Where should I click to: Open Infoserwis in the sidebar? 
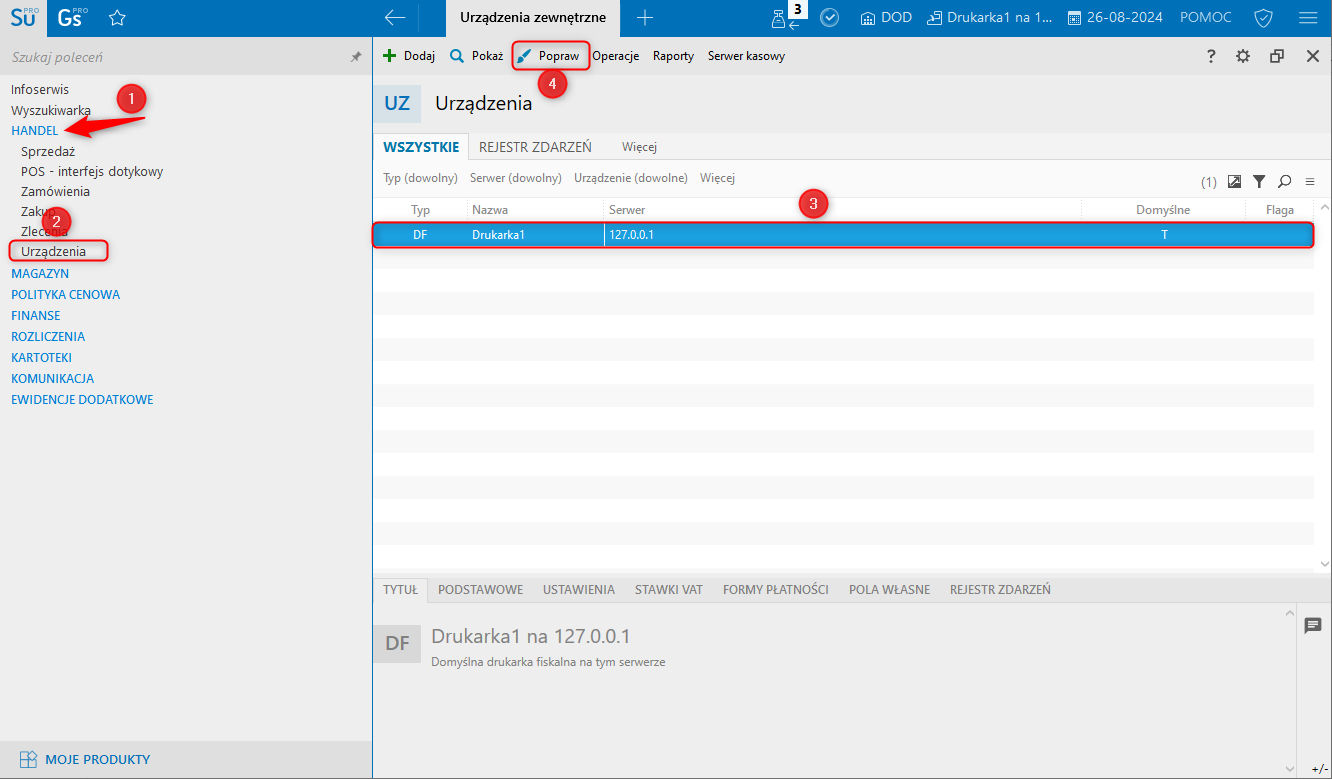pyautogui.click(x=40, y=89)
